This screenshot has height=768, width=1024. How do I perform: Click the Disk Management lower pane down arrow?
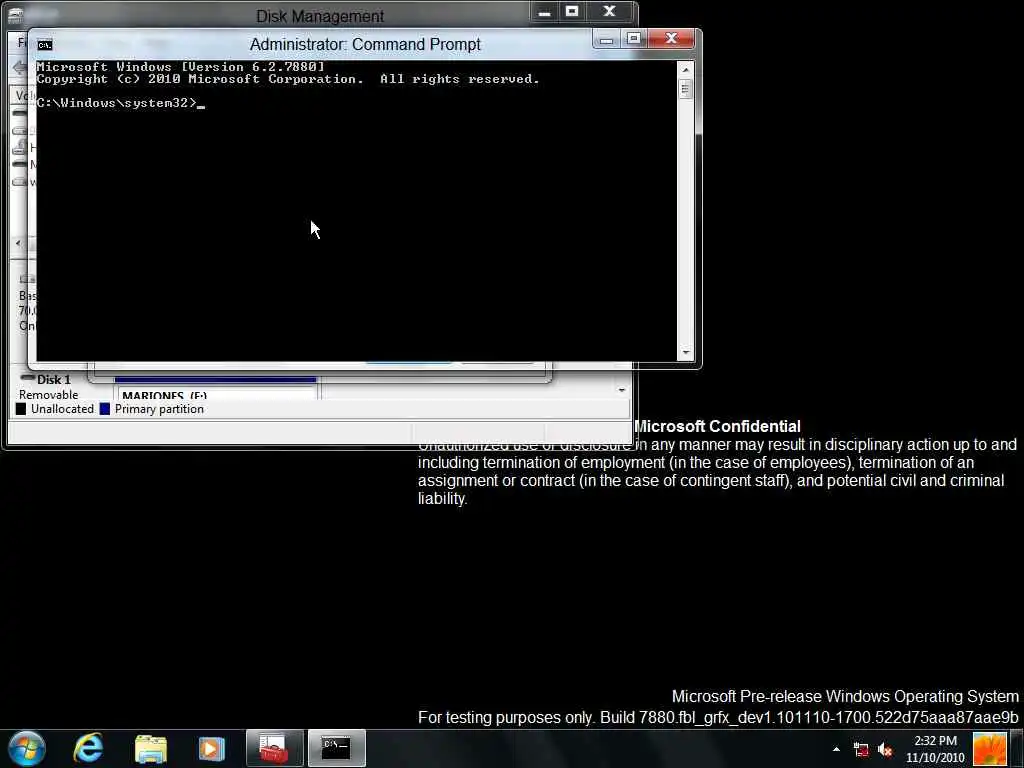(x=622, y=391)
